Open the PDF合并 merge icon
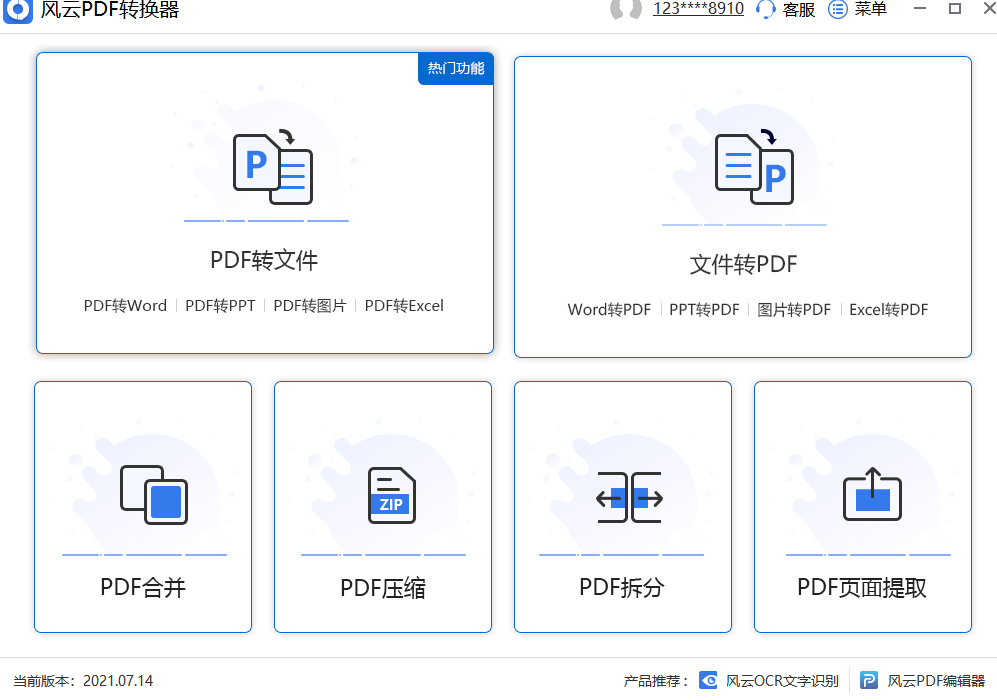Viewport: 997px width, 700px height. [x=154, y=495]
